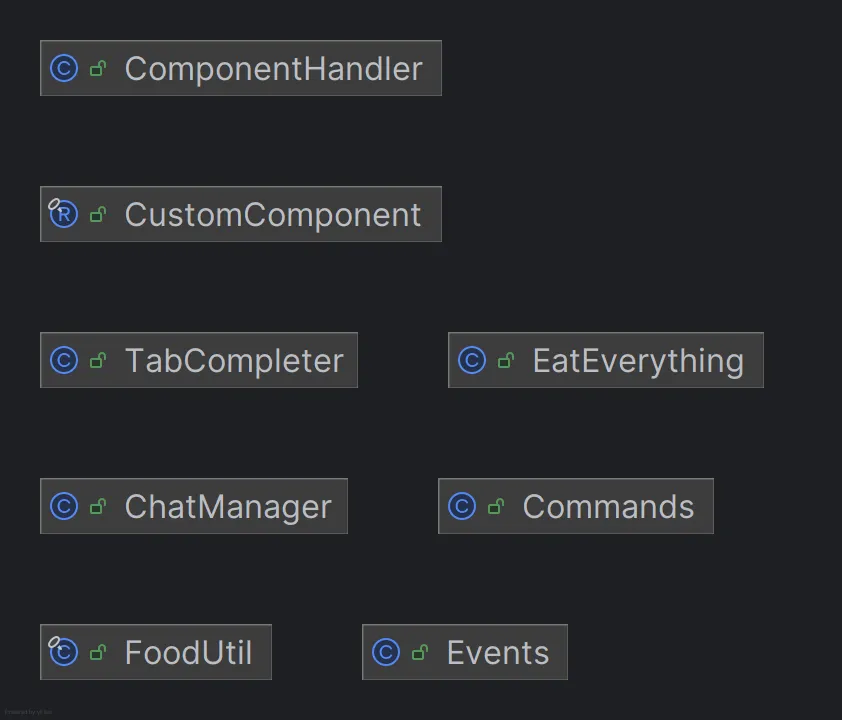Click the class icon on EatEverything
This screenshot has width=842, height=720.
(470, 360)
